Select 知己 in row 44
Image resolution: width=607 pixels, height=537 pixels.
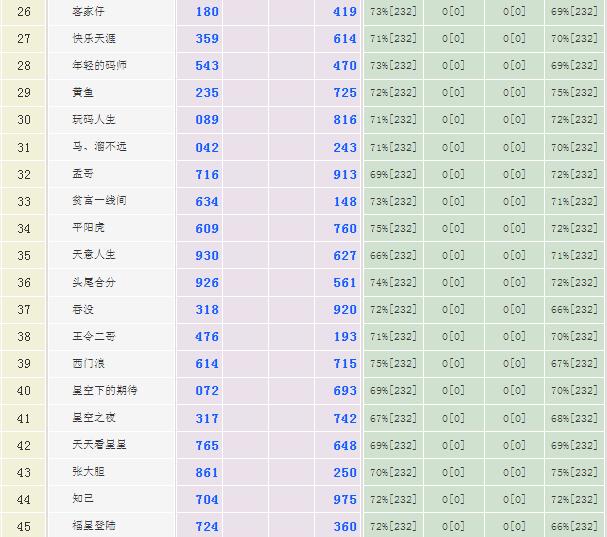pos(84,498)
